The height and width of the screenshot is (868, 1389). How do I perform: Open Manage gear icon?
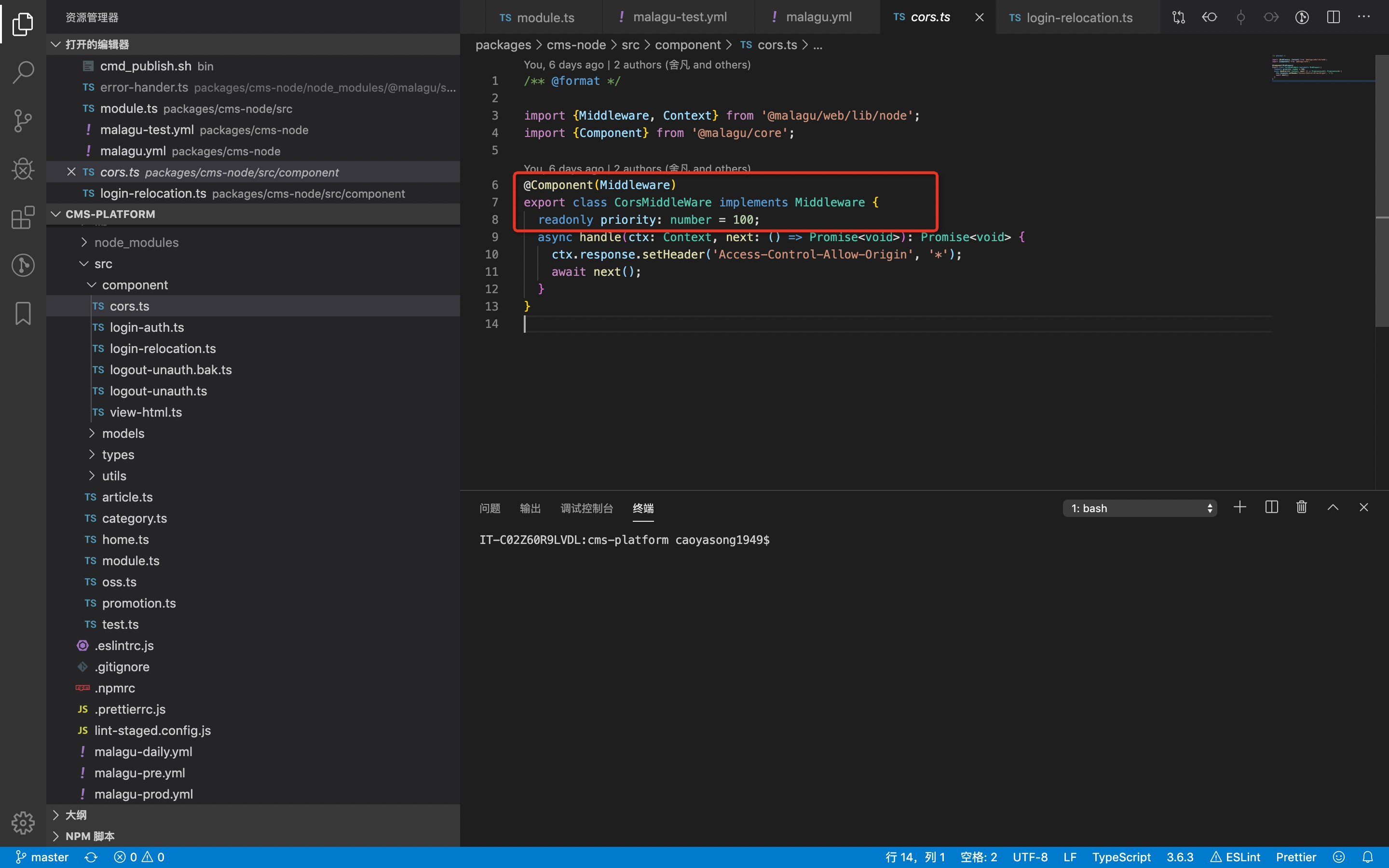tap(23, 823)
